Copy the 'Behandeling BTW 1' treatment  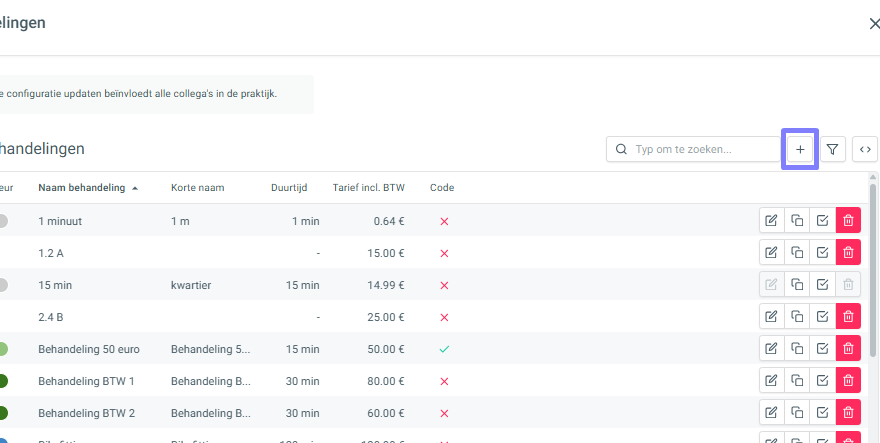click(x=797, y=381)
